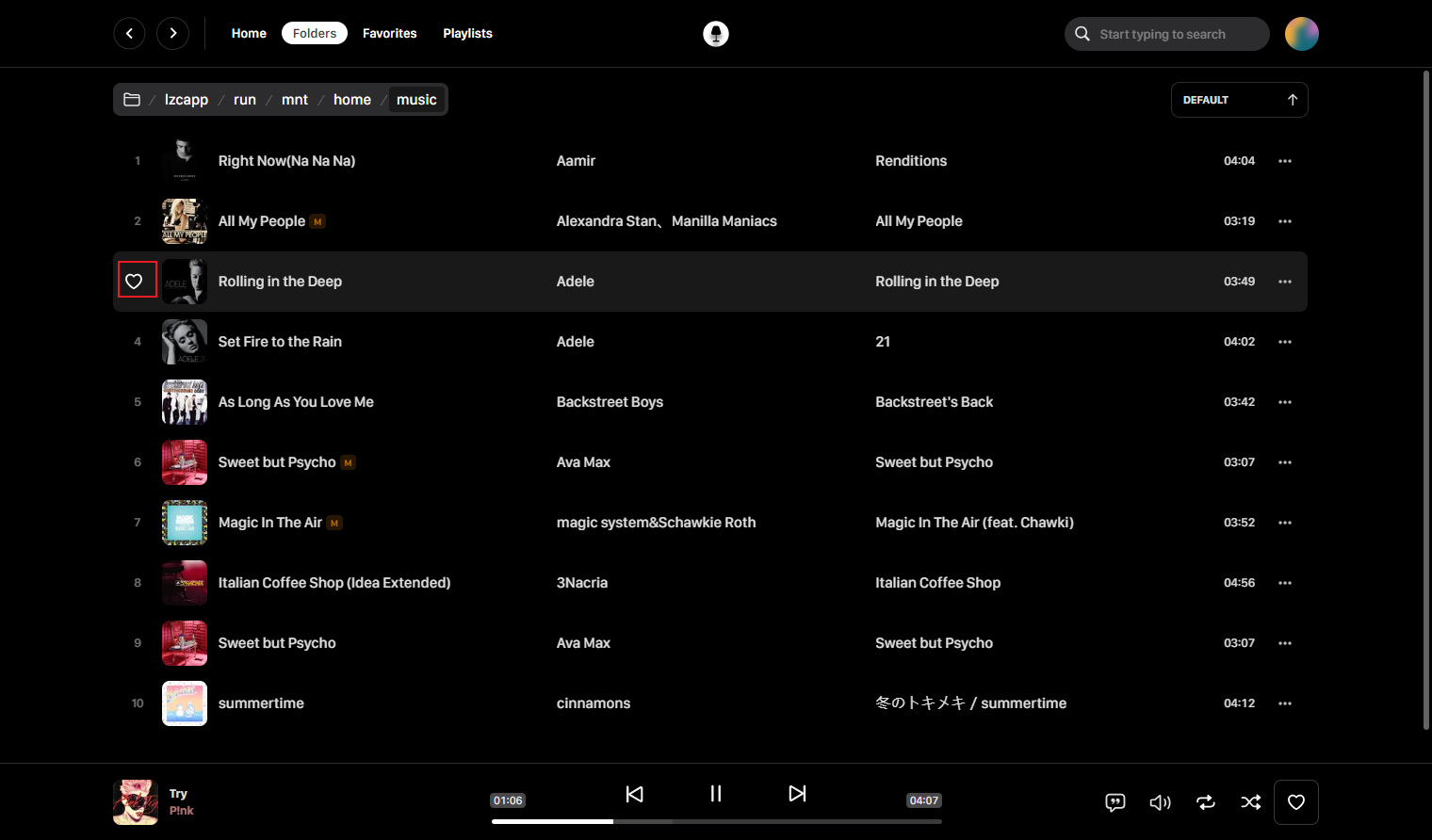Click the search input field
The height and width of the screenshot is (840, 1432).
pos(1167,34)
